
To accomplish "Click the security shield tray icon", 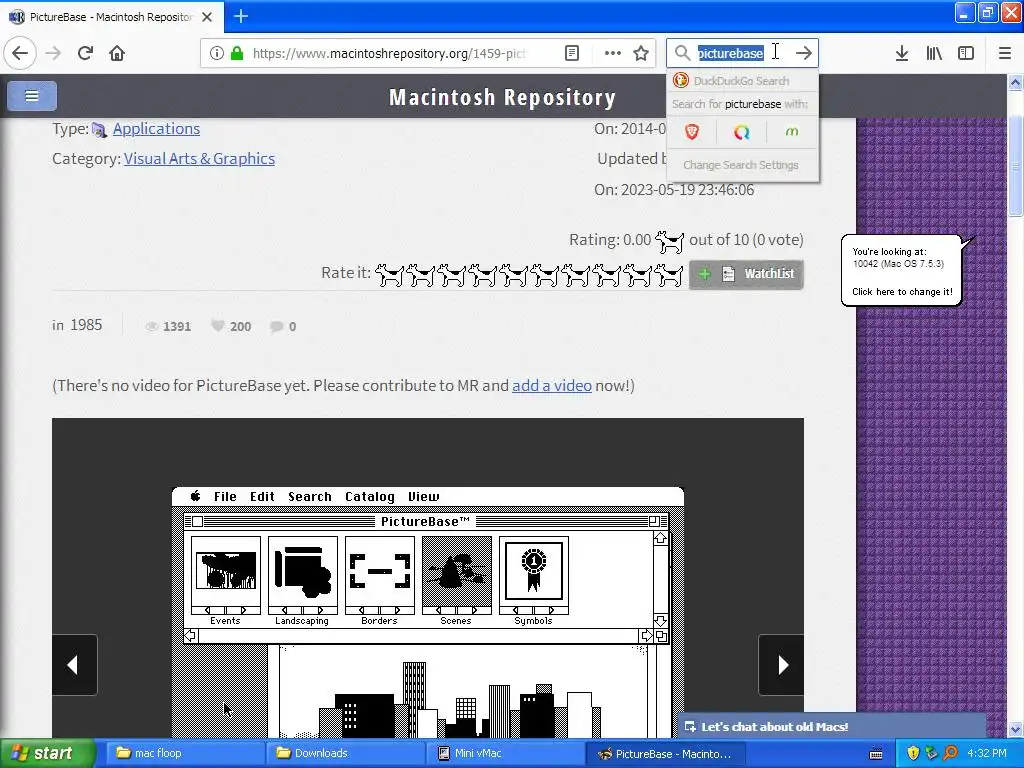I will 913,753.
